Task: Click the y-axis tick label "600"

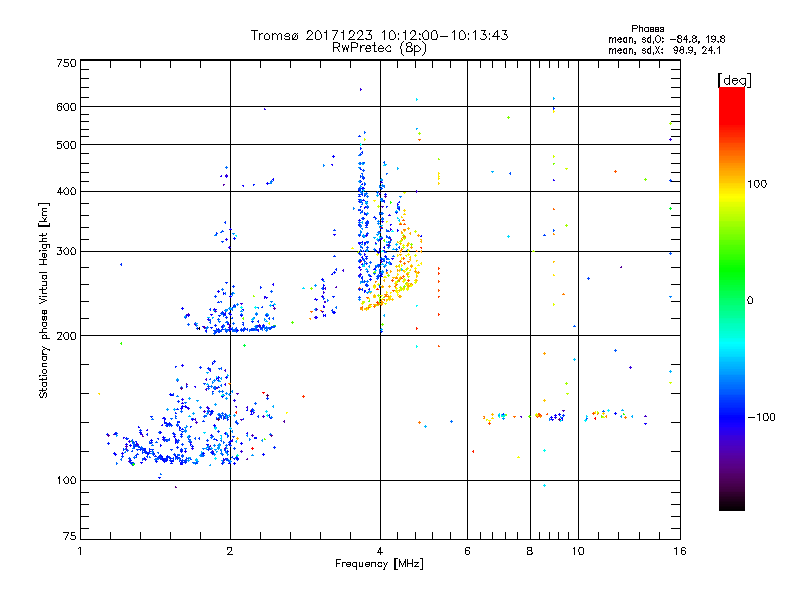Action: pyautogui.click(x=67, y=107)
